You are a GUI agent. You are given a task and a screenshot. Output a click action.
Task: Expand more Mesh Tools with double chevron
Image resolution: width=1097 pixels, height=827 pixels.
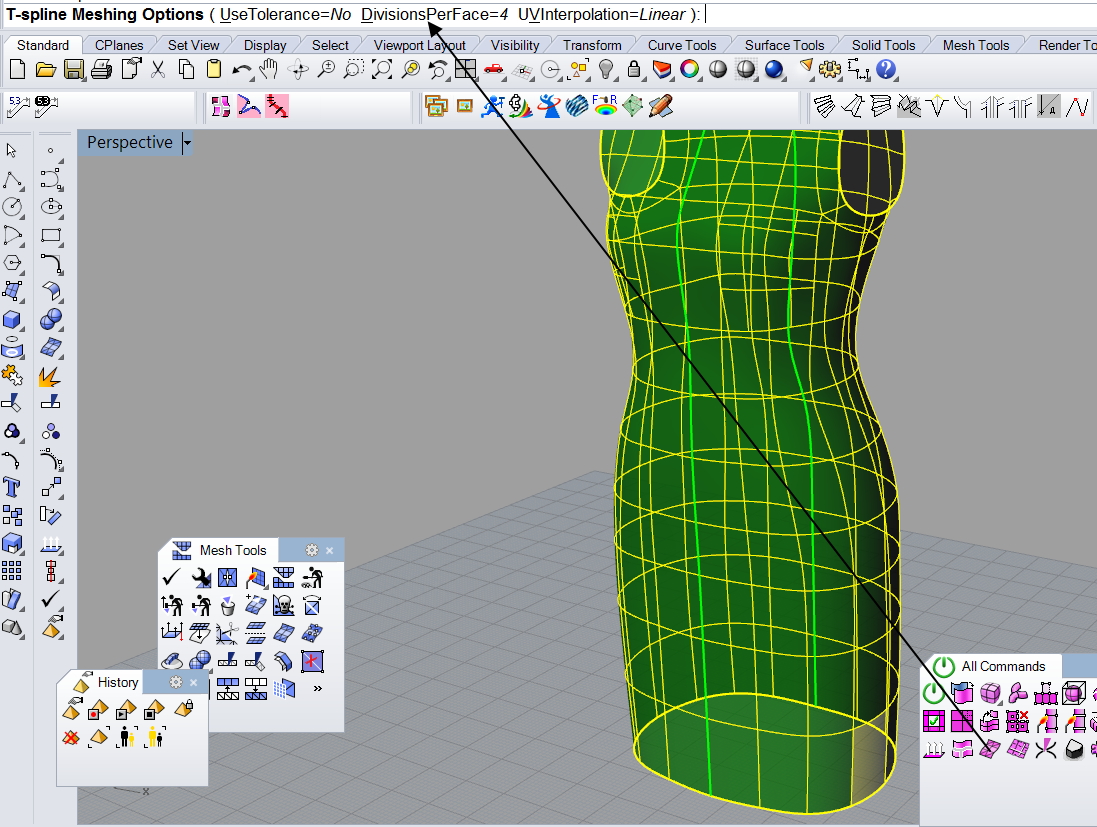(x=318, y=688)
